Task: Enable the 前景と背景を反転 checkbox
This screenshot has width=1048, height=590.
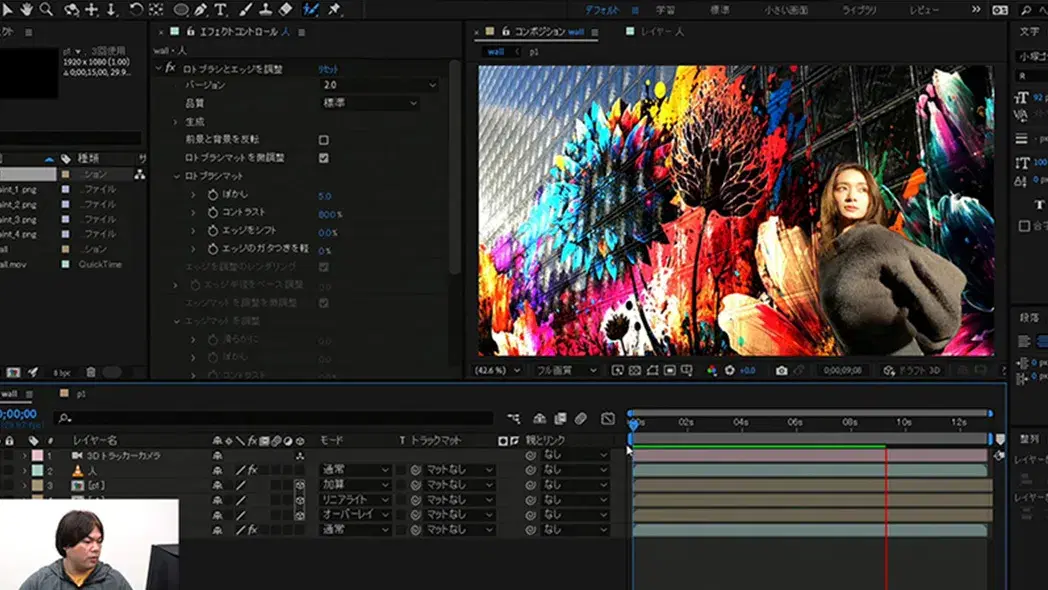Action: pos(323,140)
